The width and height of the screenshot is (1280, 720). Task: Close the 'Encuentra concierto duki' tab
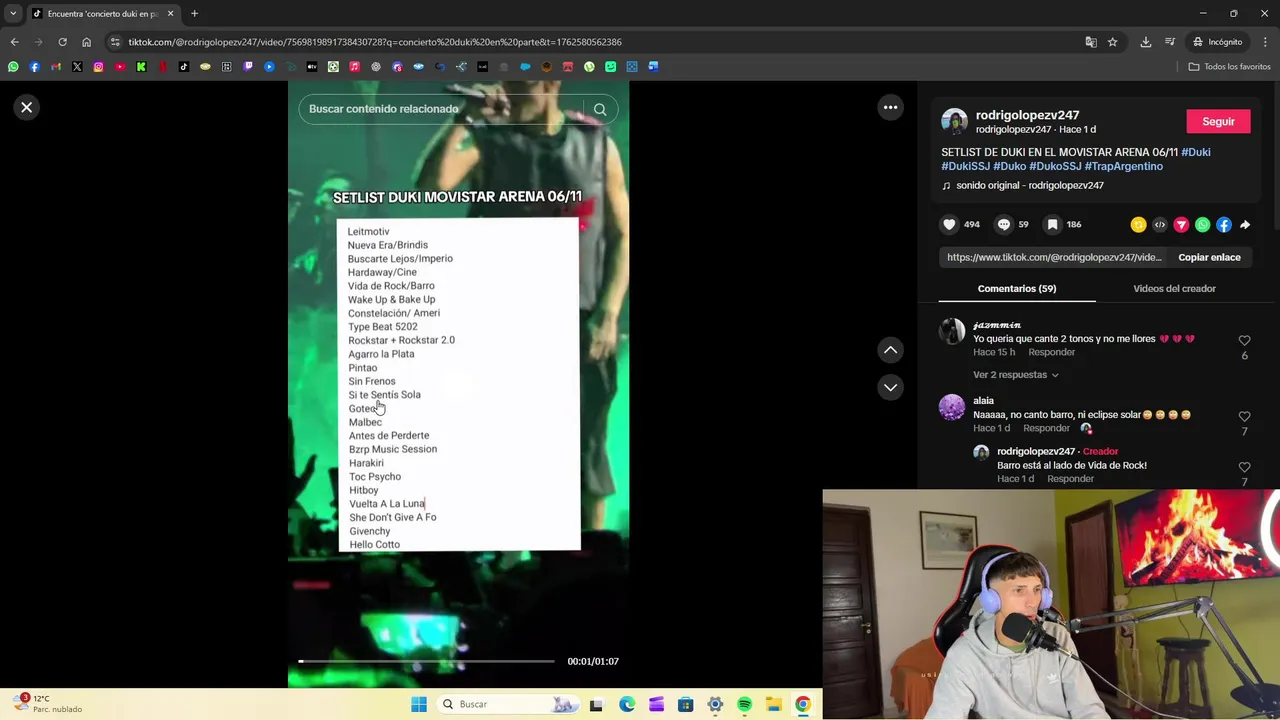point(170,14)
